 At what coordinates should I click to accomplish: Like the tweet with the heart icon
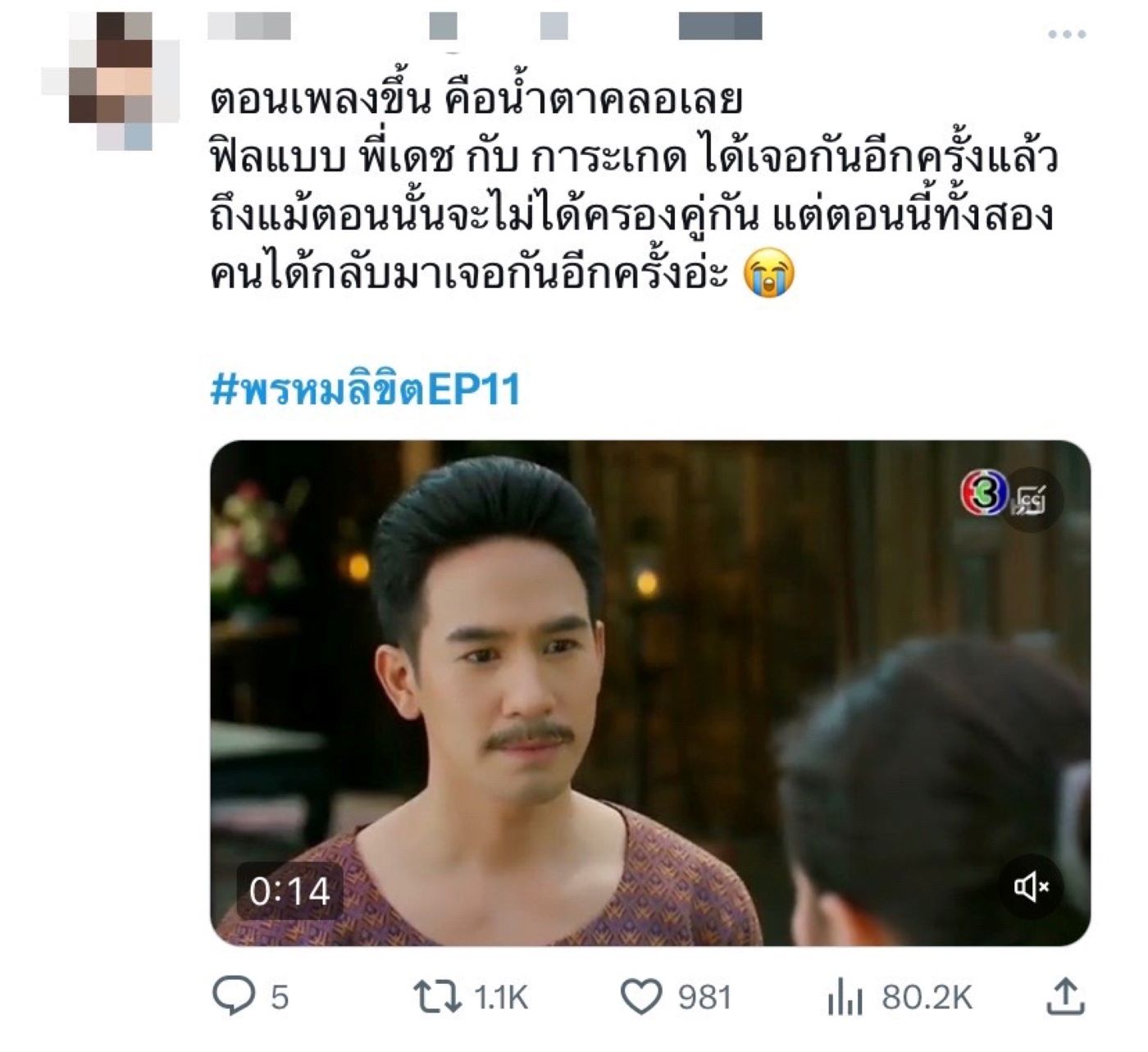(640, 997)
